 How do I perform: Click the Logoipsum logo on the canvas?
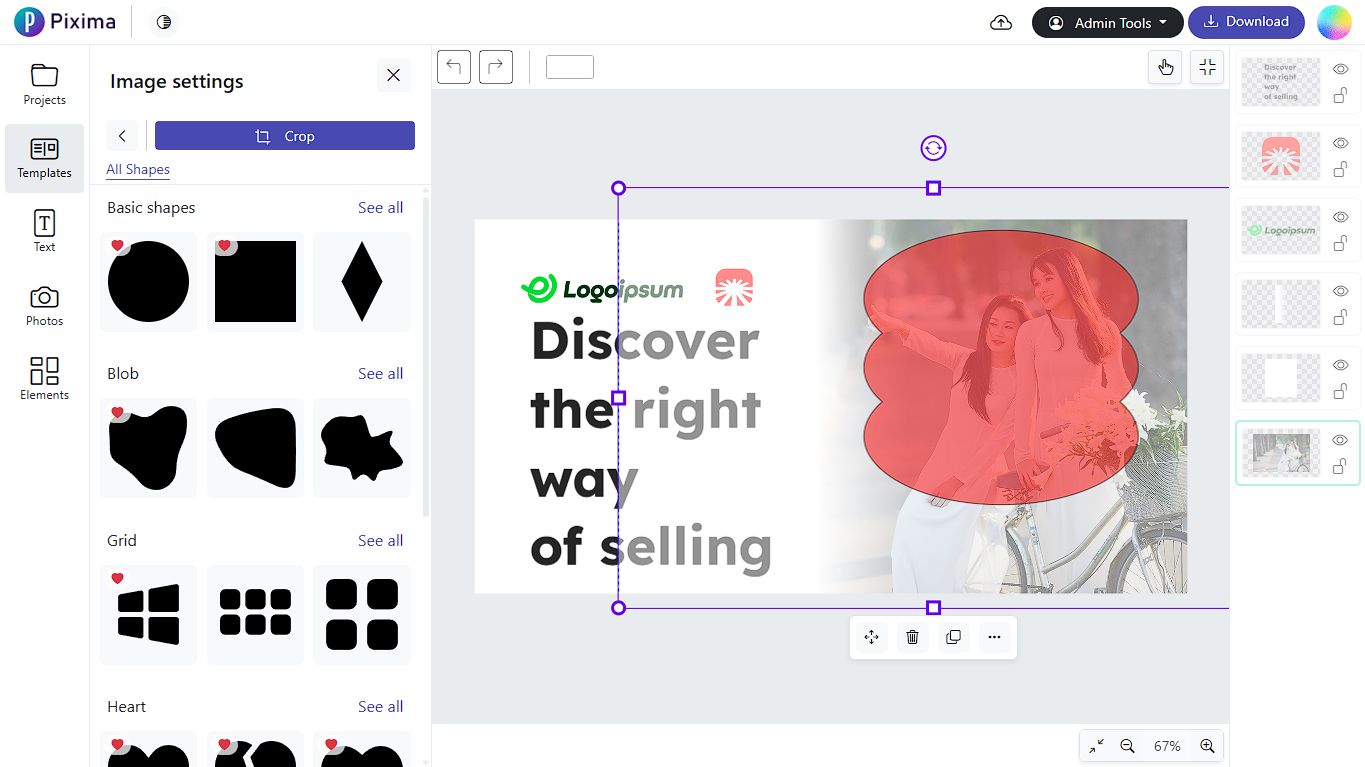pos(602,289)
